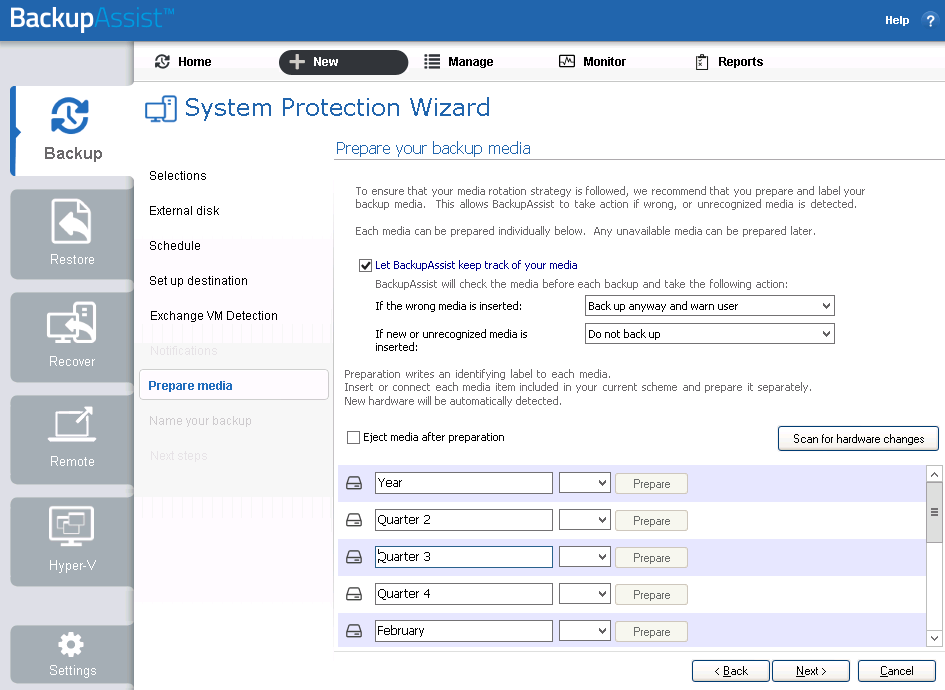Image resolution: width=945 pixels, height=690 pixels.
Task: Go to Set up destination step
Action: coord(198,281)
